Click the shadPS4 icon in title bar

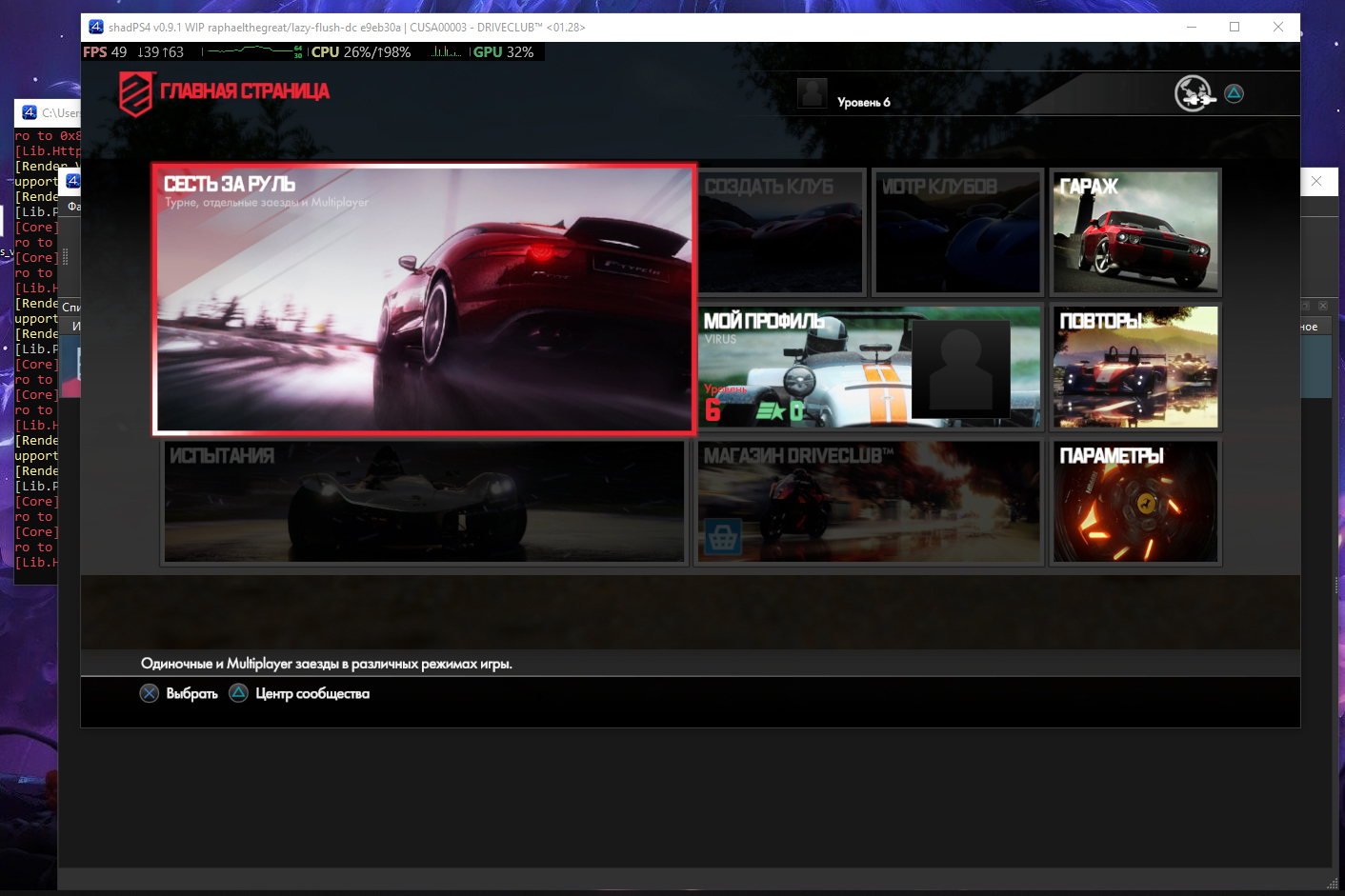(96, 27)
